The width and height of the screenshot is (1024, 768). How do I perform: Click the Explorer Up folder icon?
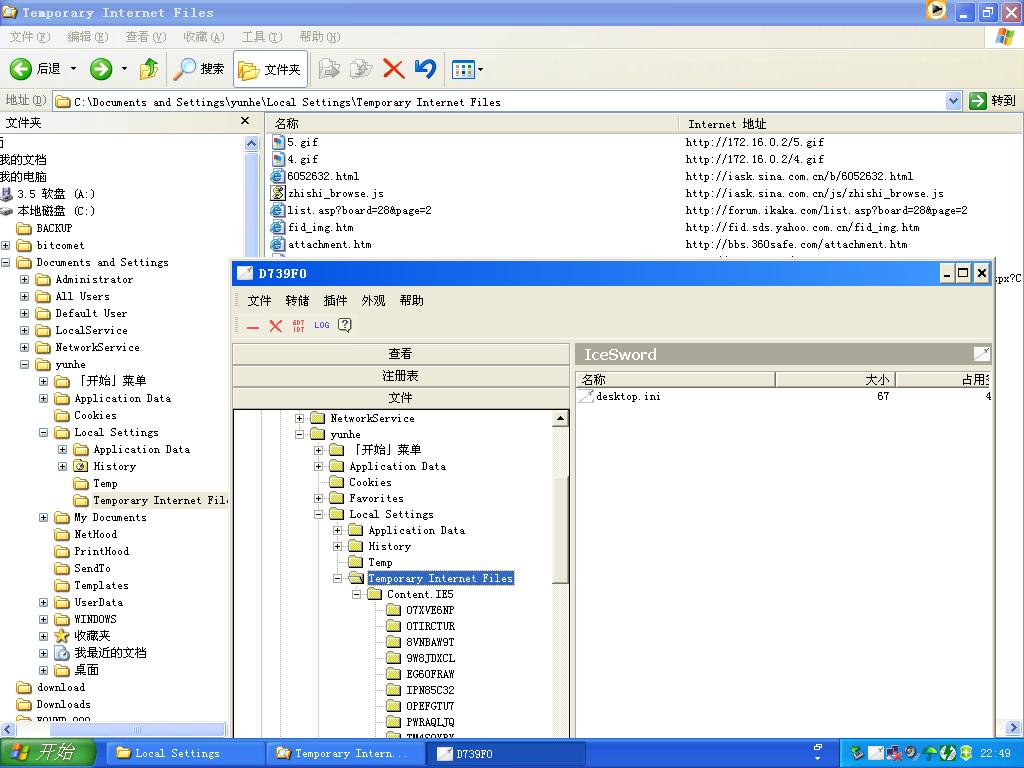[149, 69]
